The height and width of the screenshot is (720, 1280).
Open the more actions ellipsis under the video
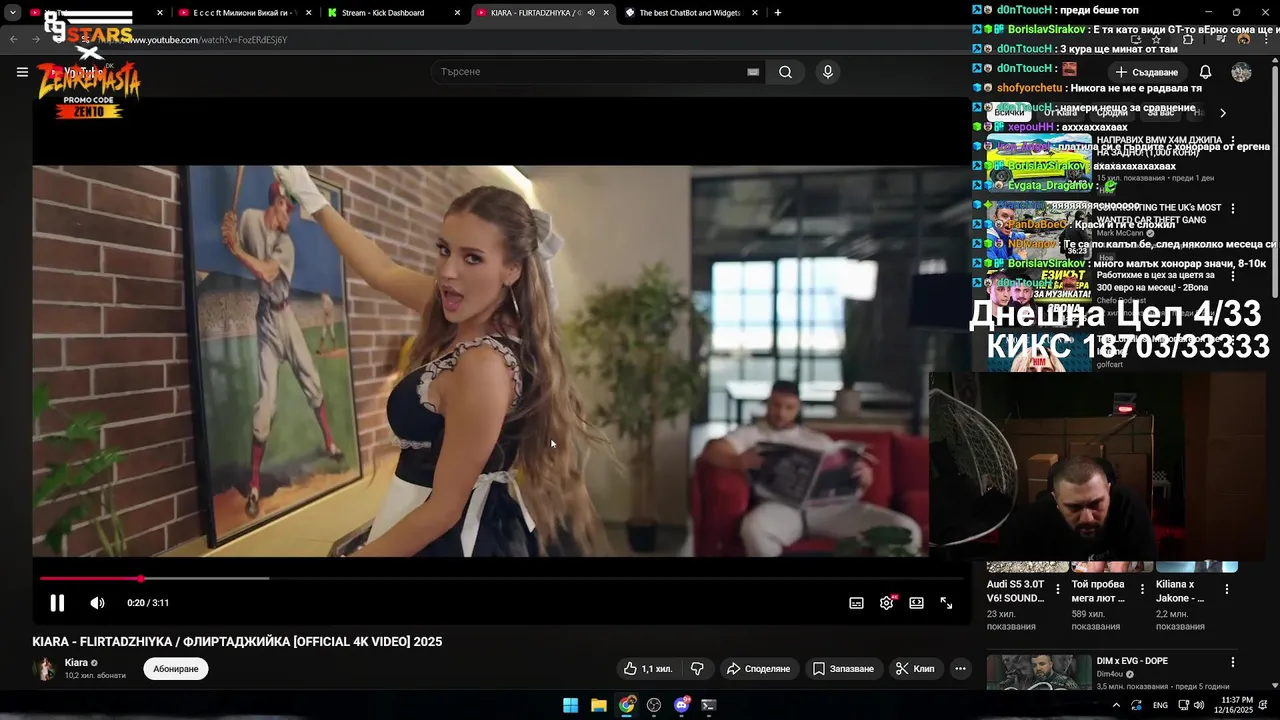(x=960, y=669)
